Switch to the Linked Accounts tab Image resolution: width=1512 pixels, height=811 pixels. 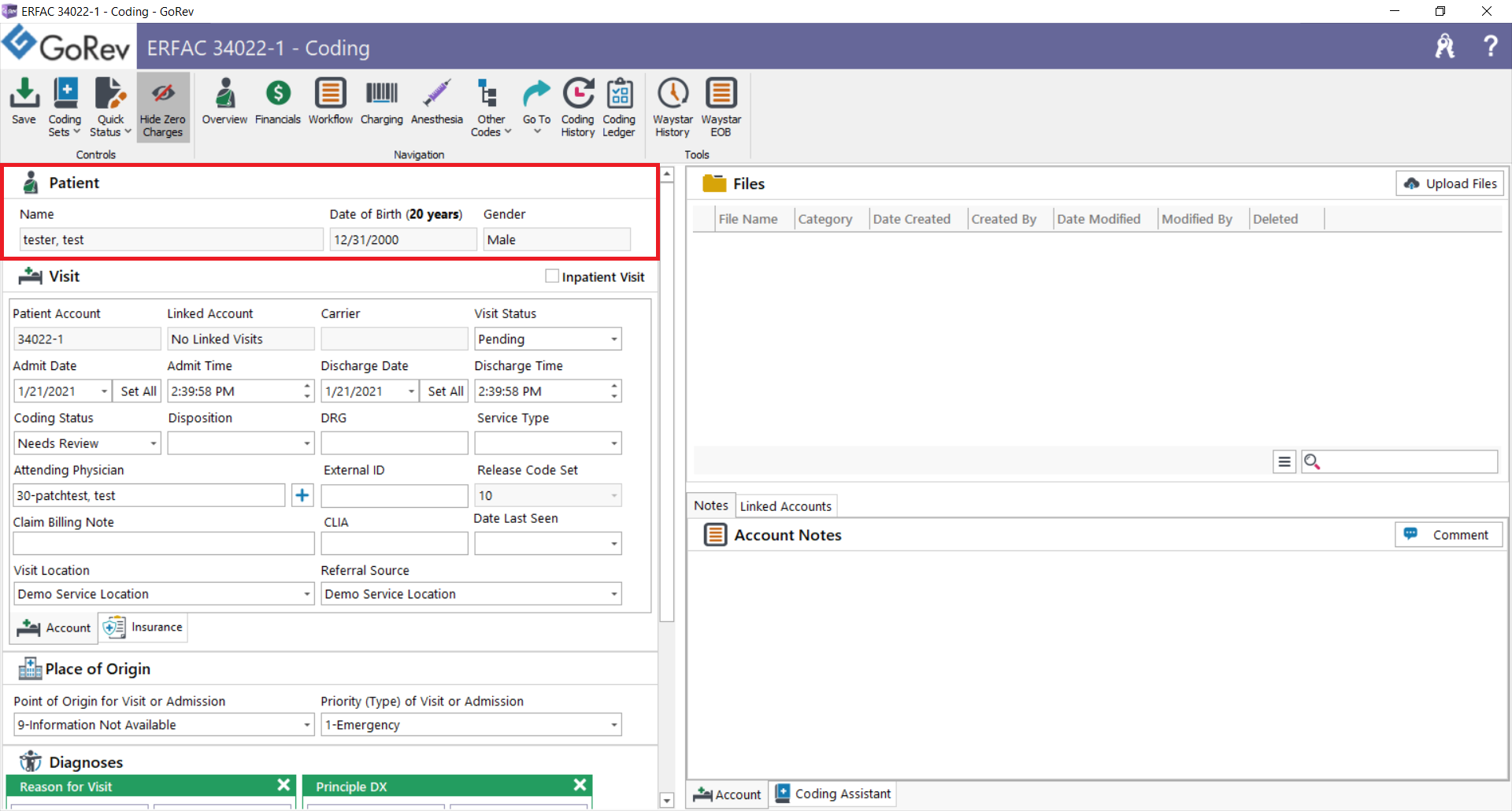click(x=786, y=506)
